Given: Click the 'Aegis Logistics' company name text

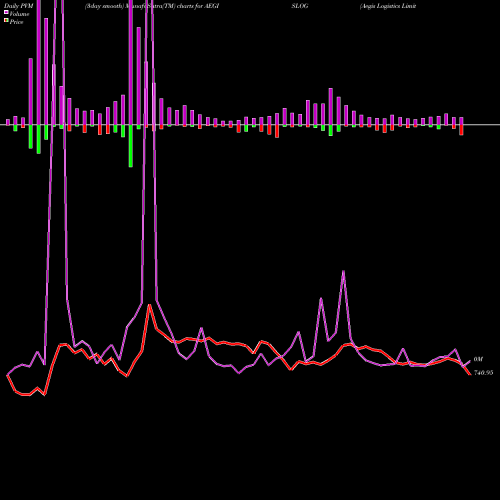Looking at the screenshot, I should (380, 6).
